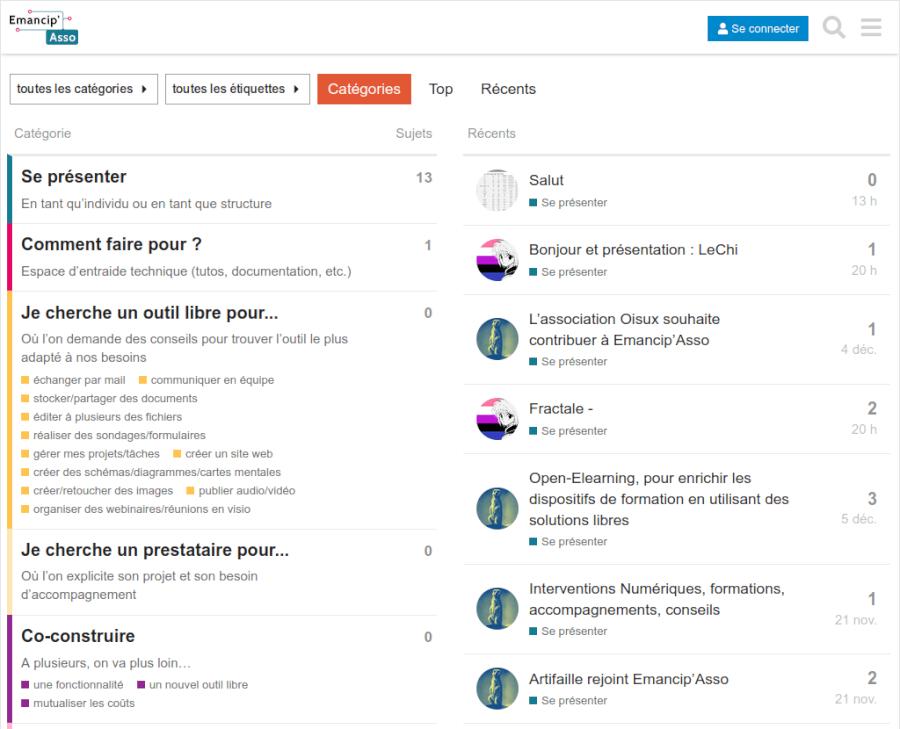Open 'créer un site web' subcategory

coord(223,453)
